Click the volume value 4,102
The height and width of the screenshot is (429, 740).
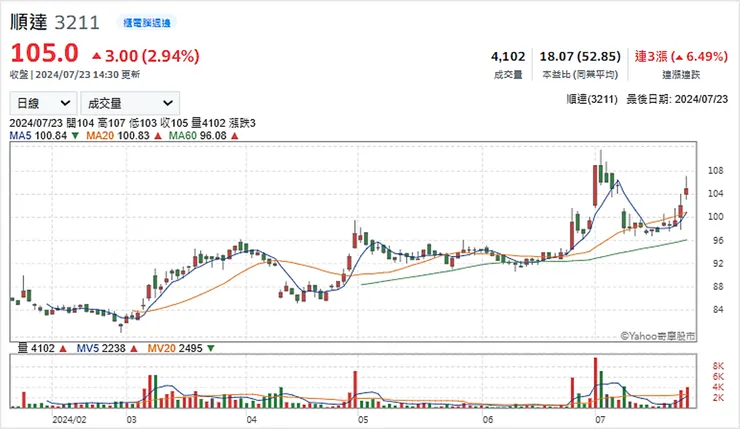click(x=508, y=57)
